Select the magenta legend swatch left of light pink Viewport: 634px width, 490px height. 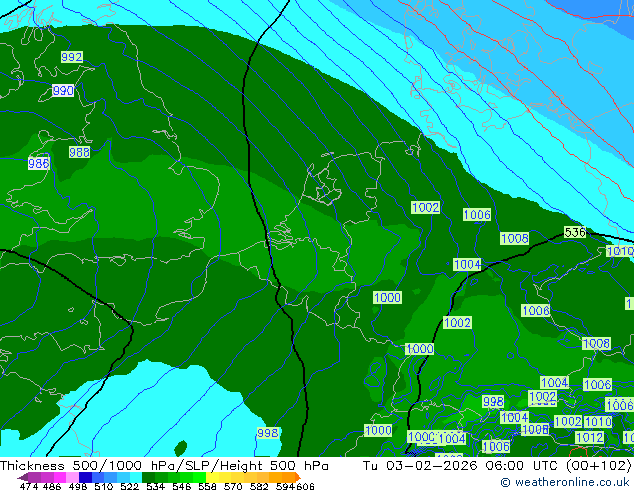point(60,477)
